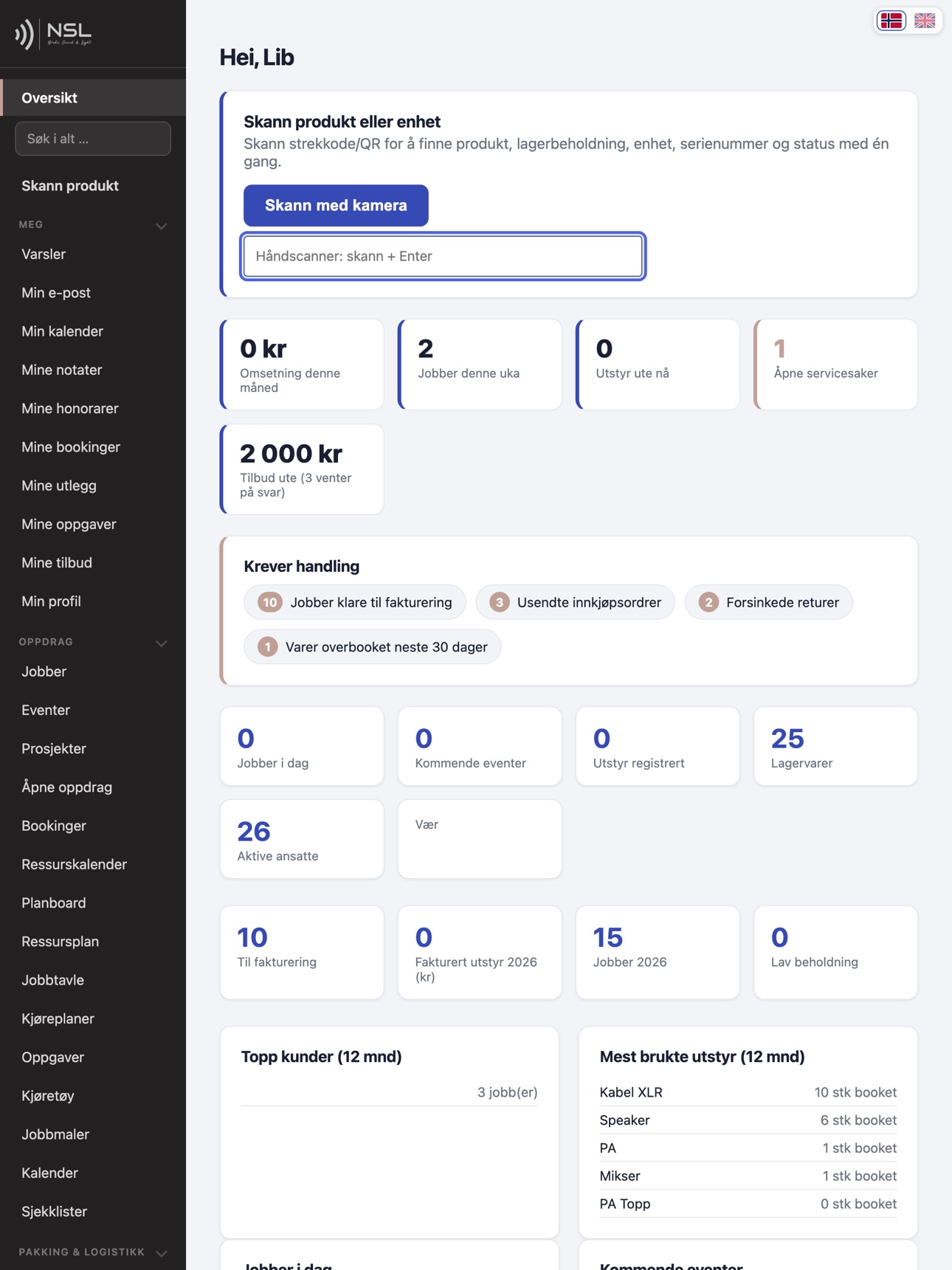The image size is (952, 1270).
Task: Click Skann med kamera button
Action: click(336, 205)
